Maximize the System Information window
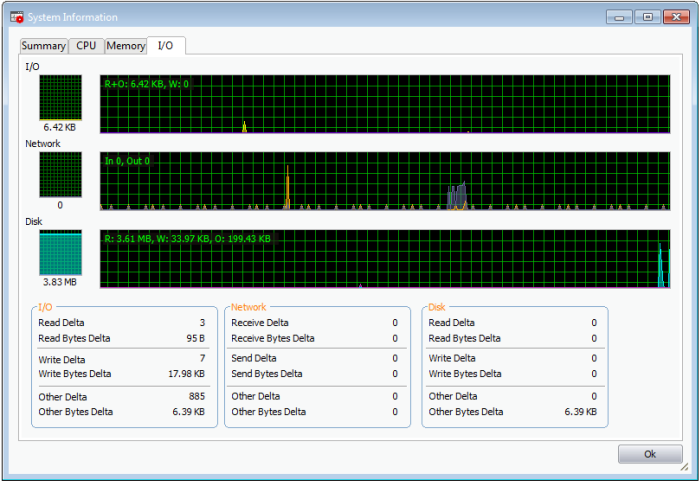The width and height of the screenshot is (700, 484). [647, 17]
